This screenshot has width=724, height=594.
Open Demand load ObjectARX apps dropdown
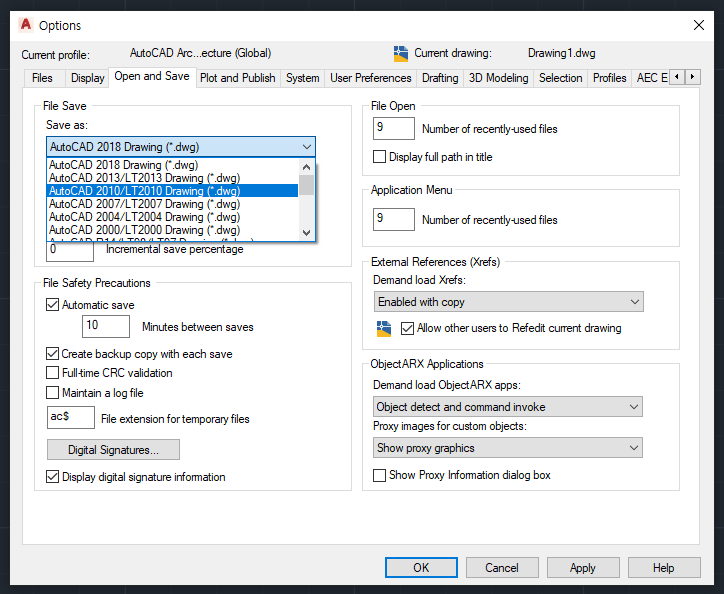[x=507, y=407]
